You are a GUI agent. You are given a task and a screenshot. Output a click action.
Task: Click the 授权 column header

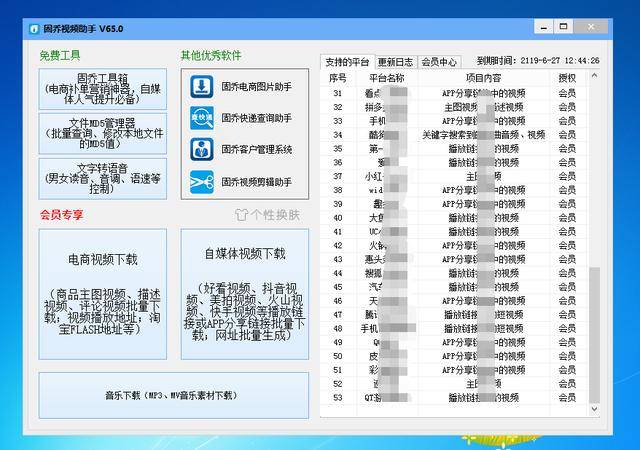pyautogui.click(x=567, y=77)
